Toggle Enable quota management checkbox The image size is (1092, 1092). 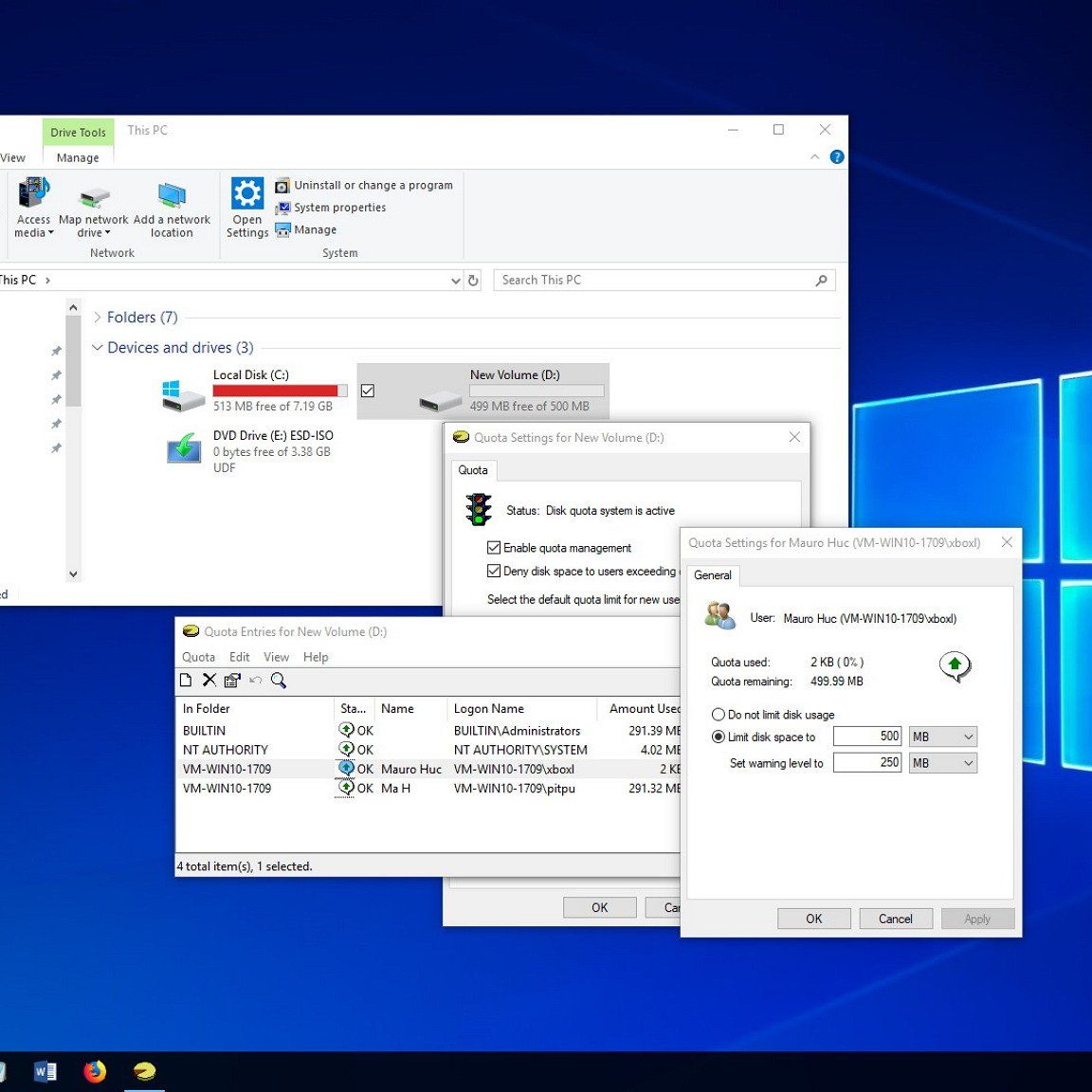tap(494, 548)
